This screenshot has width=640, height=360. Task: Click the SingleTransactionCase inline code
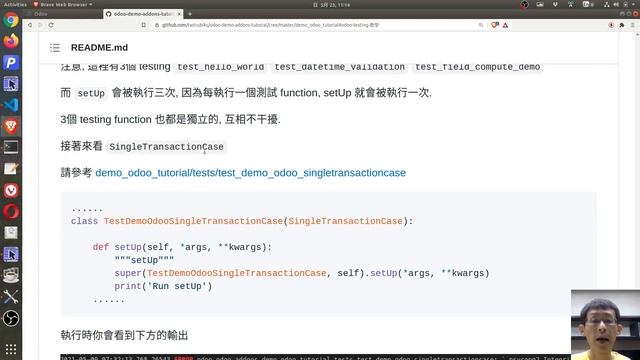tap(166, 147)
